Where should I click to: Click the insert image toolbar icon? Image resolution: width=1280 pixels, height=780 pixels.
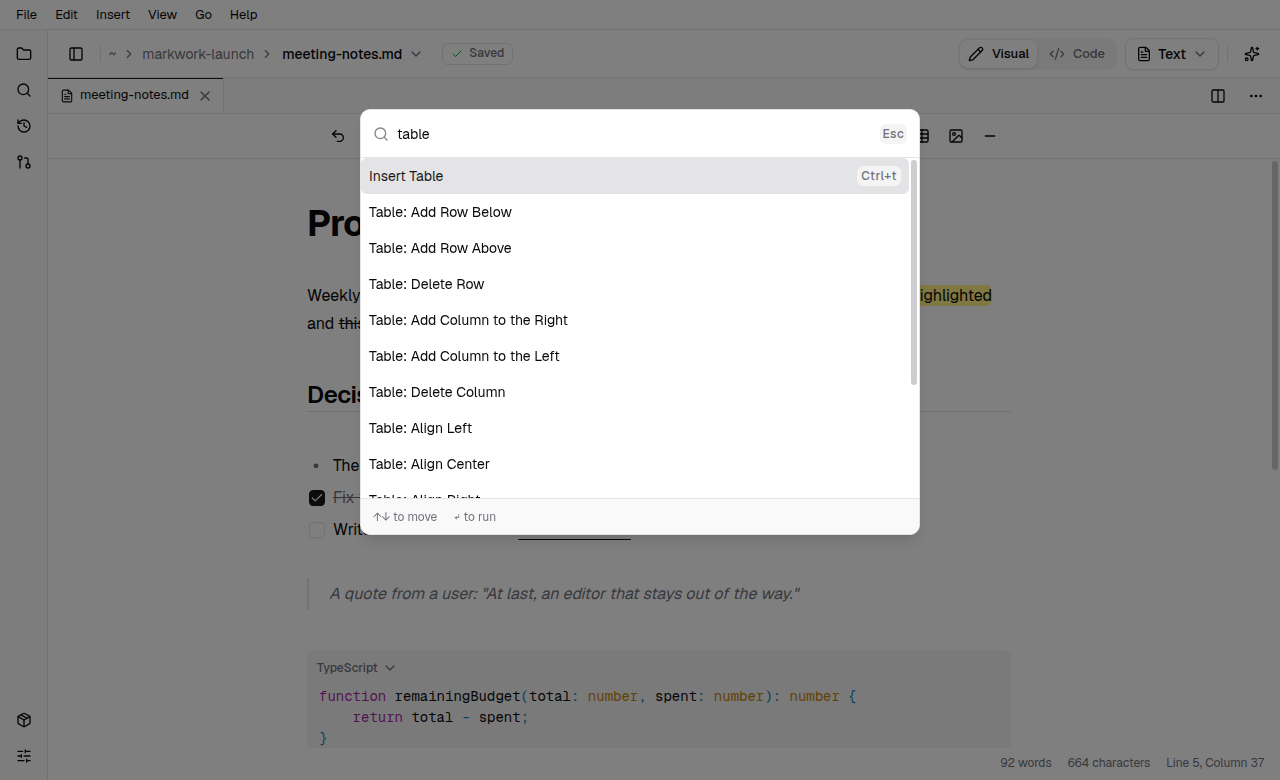(x=956, y=136)
